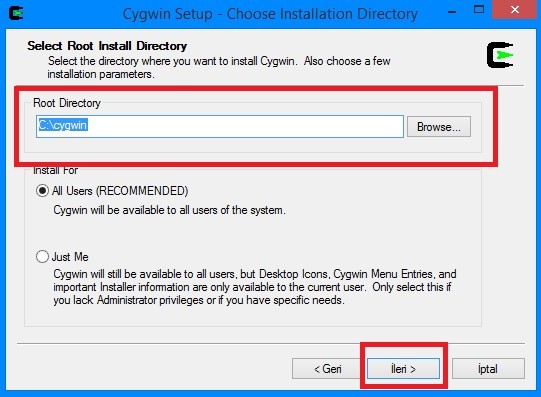
Task: Choose the Just Me radio option
Action: click(42, 257)
